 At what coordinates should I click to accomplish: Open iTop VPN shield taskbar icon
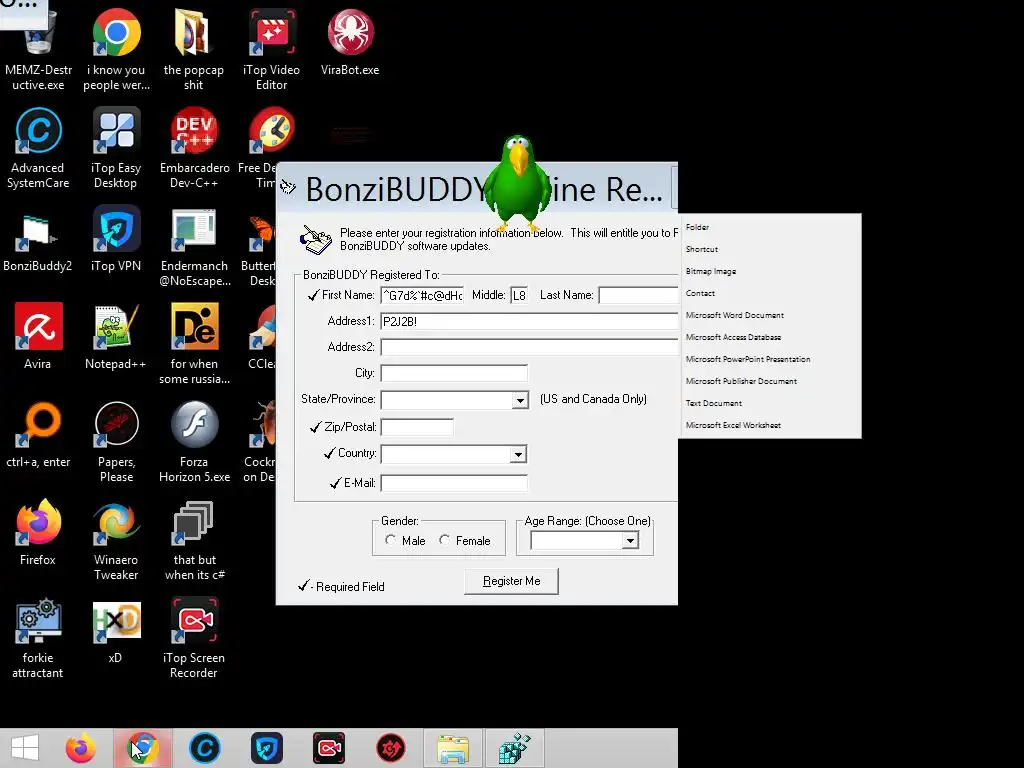[266, 748]
